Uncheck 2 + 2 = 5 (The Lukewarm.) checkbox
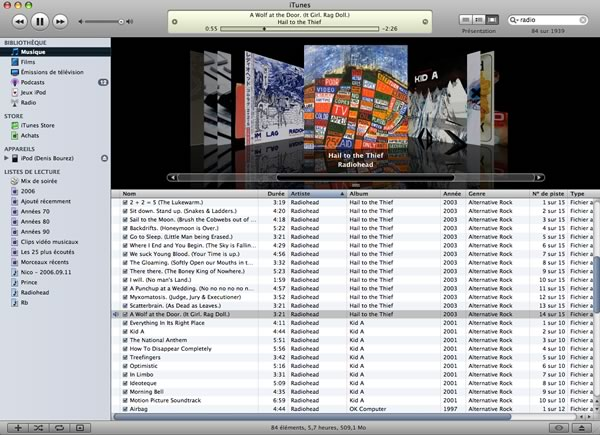Viewport: 600px width, 435px height. tap(125, 202)
